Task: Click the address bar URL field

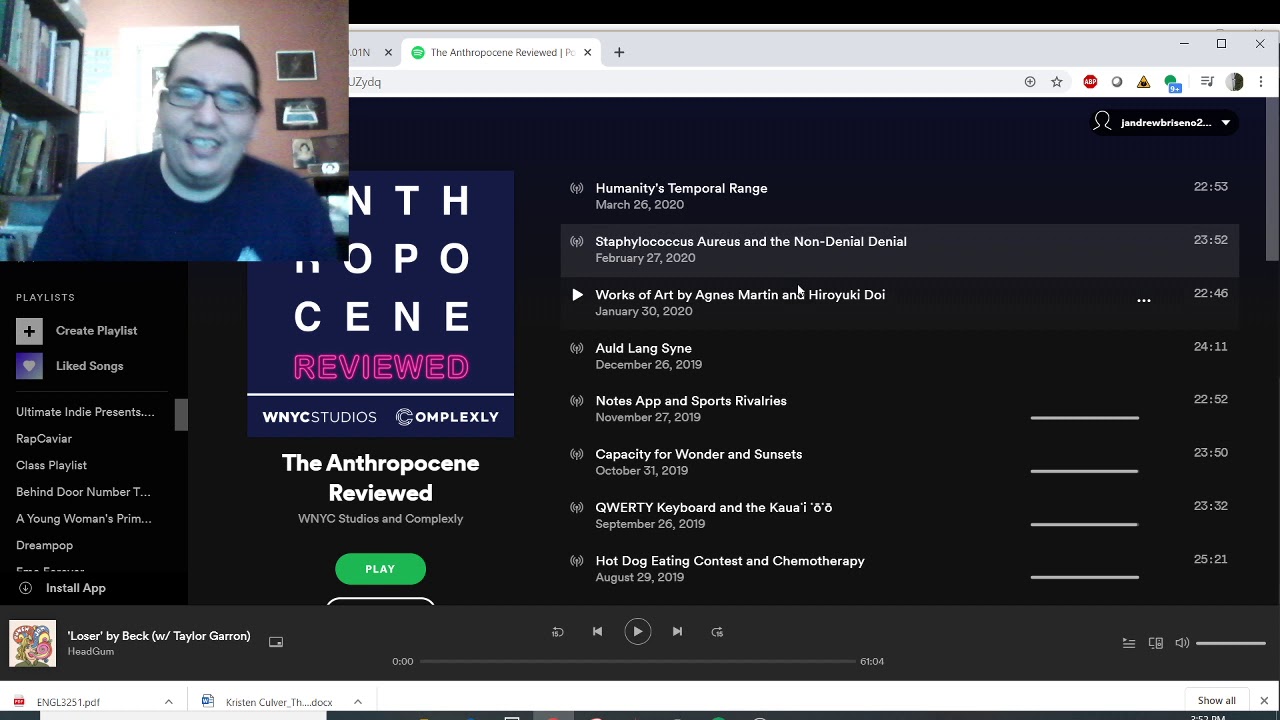Action: (x=680, y=82)
